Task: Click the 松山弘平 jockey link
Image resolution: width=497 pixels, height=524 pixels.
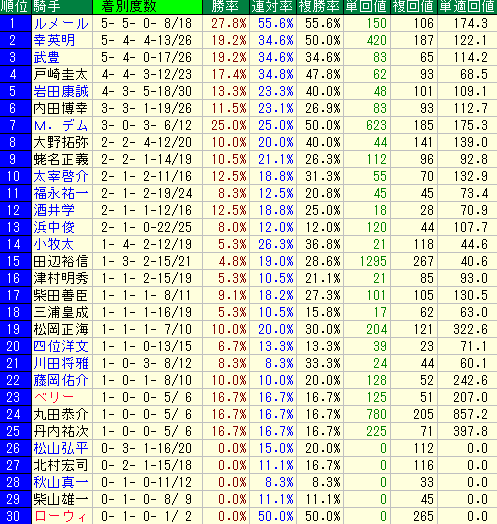Action: [x=61, y=448]
